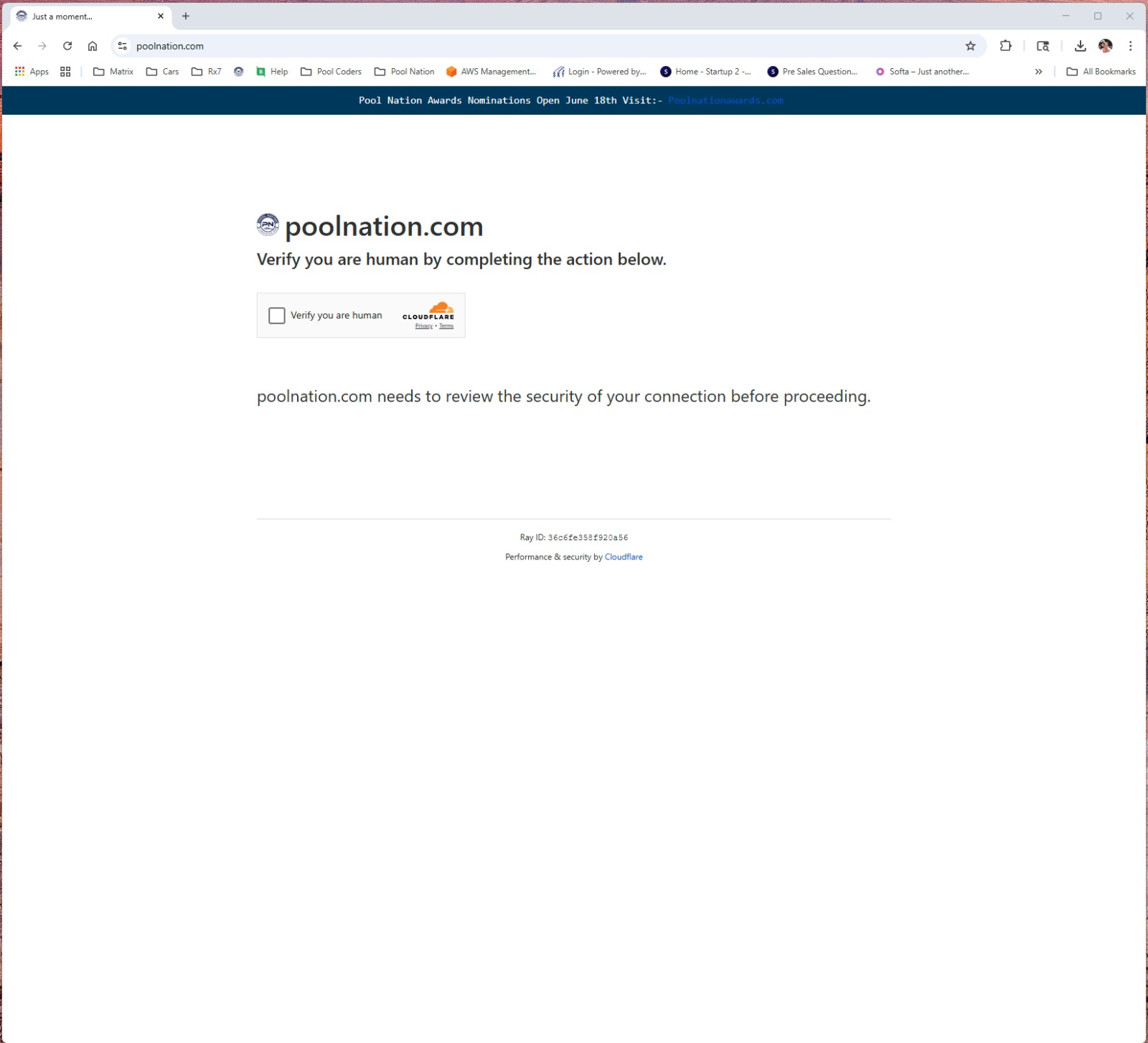This screenshot has height=1043, width=1148.
Task: Open the Pool Nation bookmarks folder
Action: [405, 72]
